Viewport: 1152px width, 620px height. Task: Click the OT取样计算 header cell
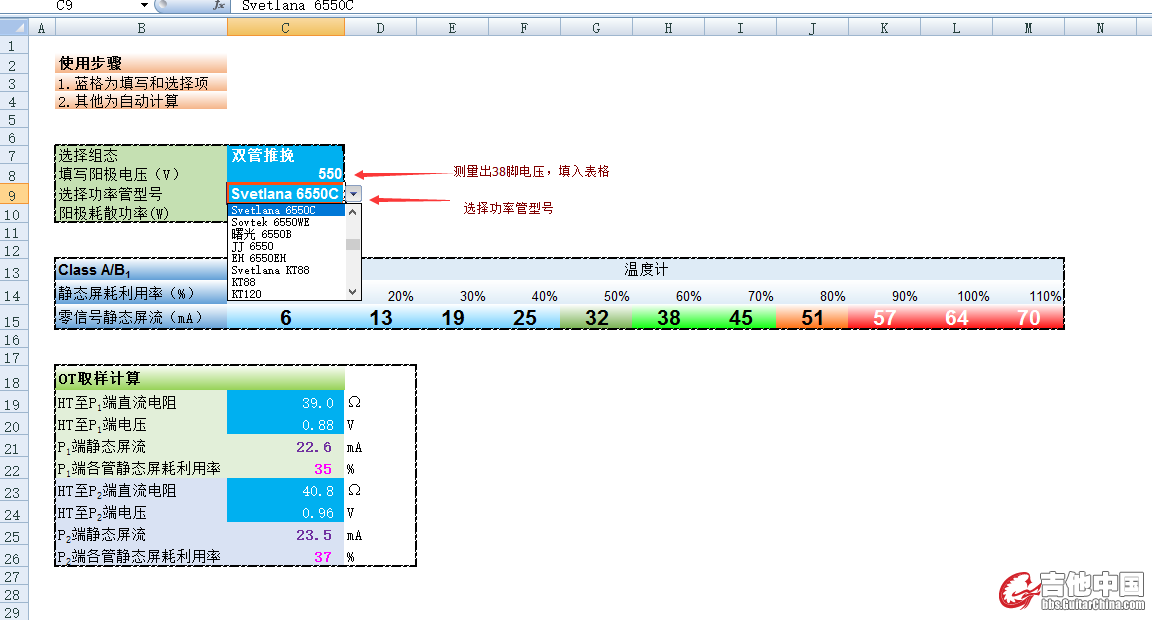coord(141,378)
